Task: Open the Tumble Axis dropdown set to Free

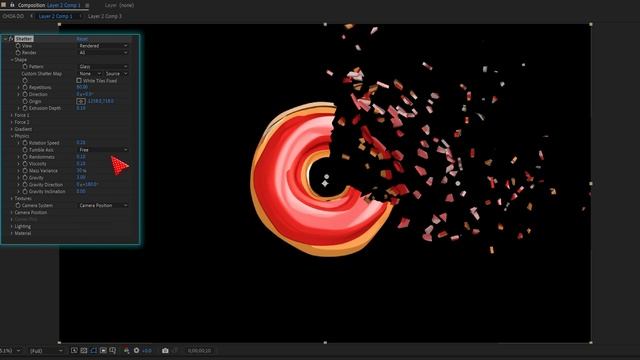Action: [x=103, y=150]
